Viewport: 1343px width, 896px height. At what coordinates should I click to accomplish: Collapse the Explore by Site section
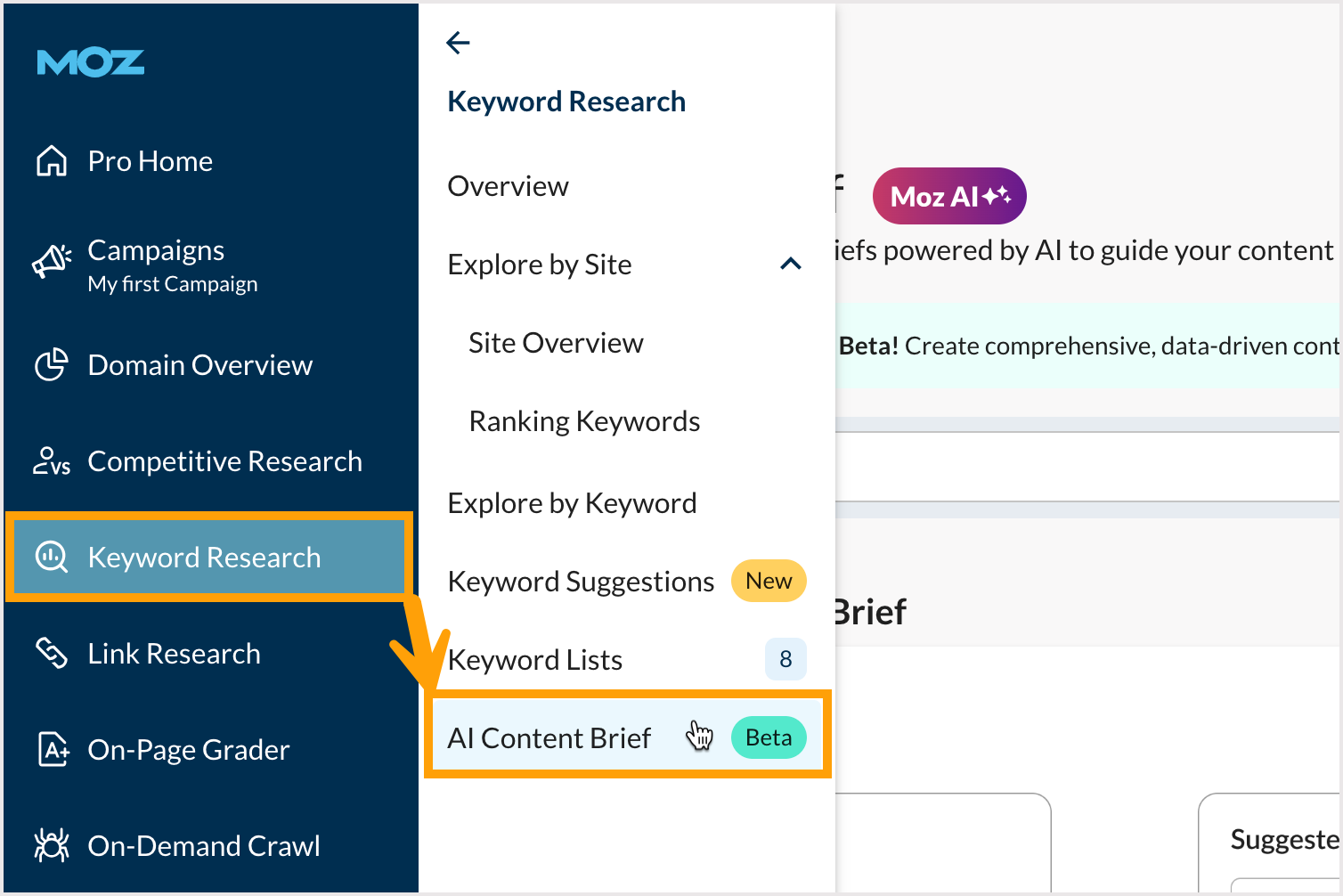pos(790,264)
